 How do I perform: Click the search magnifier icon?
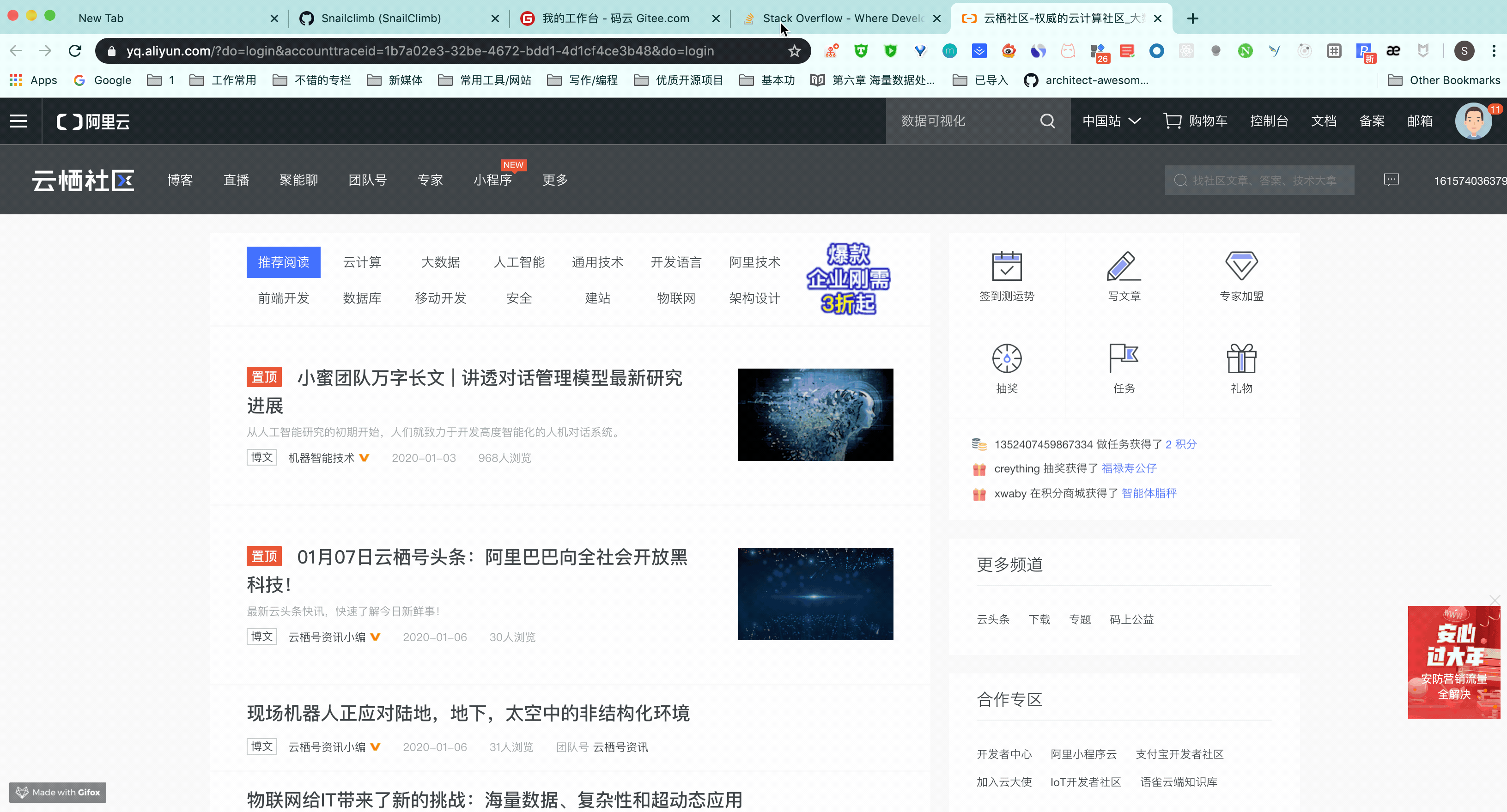(1048, 121)
